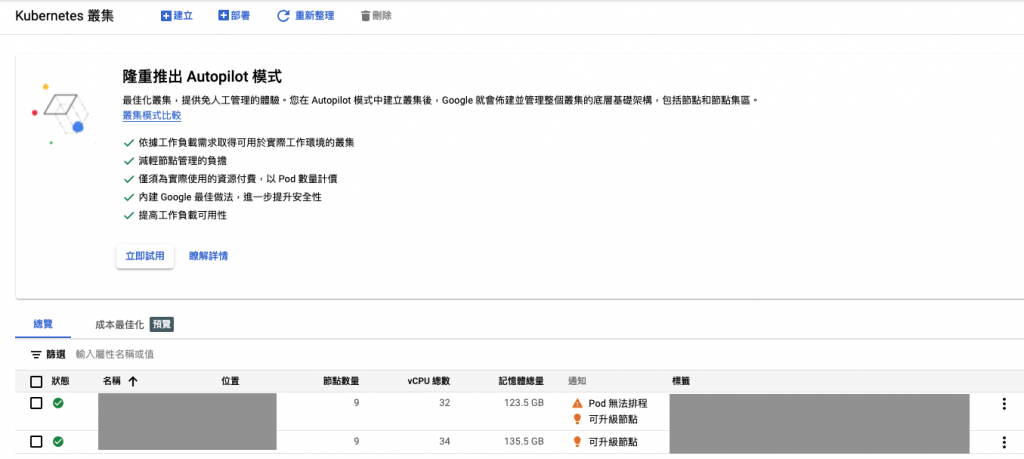The image size is (1024, 459).
Task: Focus the 輸入屬性名稱或值 filter field
Action: click(x=115, y=355)
